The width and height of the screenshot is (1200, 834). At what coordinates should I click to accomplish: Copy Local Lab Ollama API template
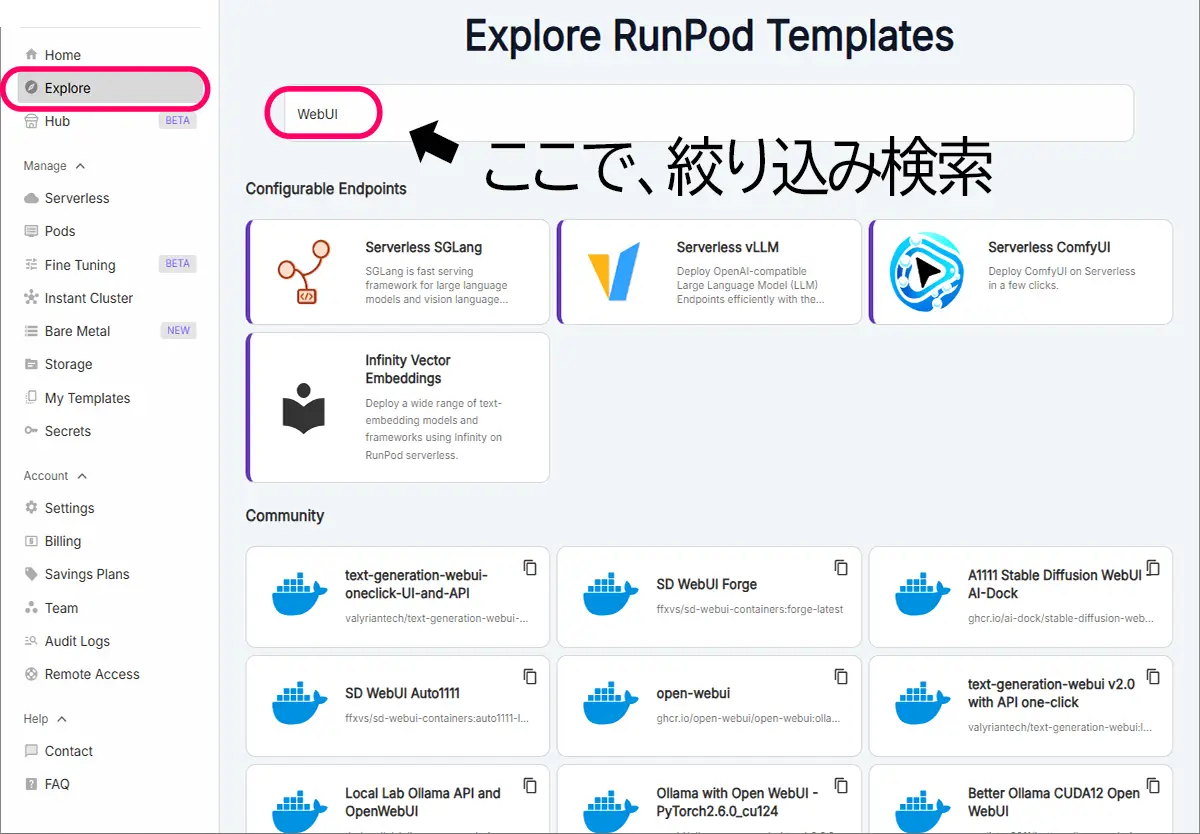pyautogui.click(x=530, y=785)
